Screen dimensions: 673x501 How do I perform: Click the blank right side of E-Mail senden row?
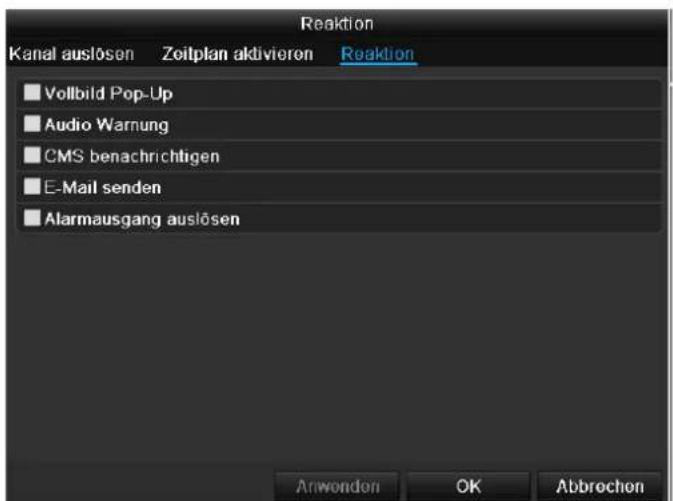[x=412, y=187]
